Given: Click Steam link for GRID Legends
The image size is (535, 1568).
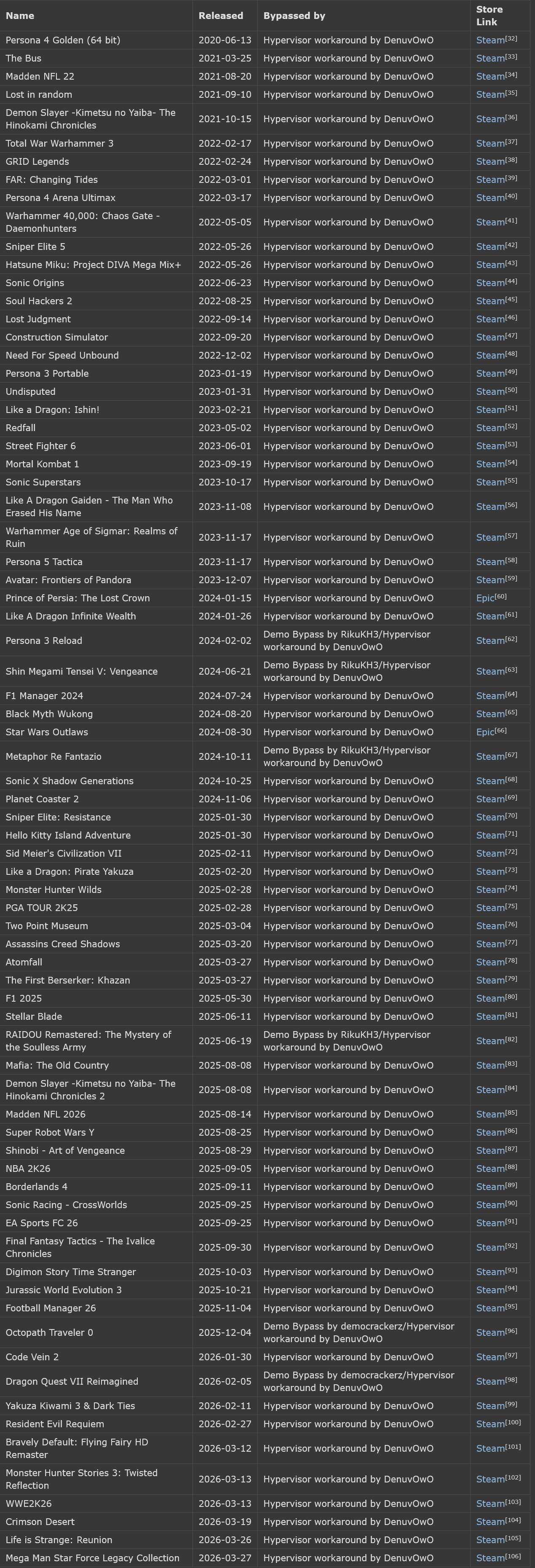Looking at the screenshot, I should [490, 162].
